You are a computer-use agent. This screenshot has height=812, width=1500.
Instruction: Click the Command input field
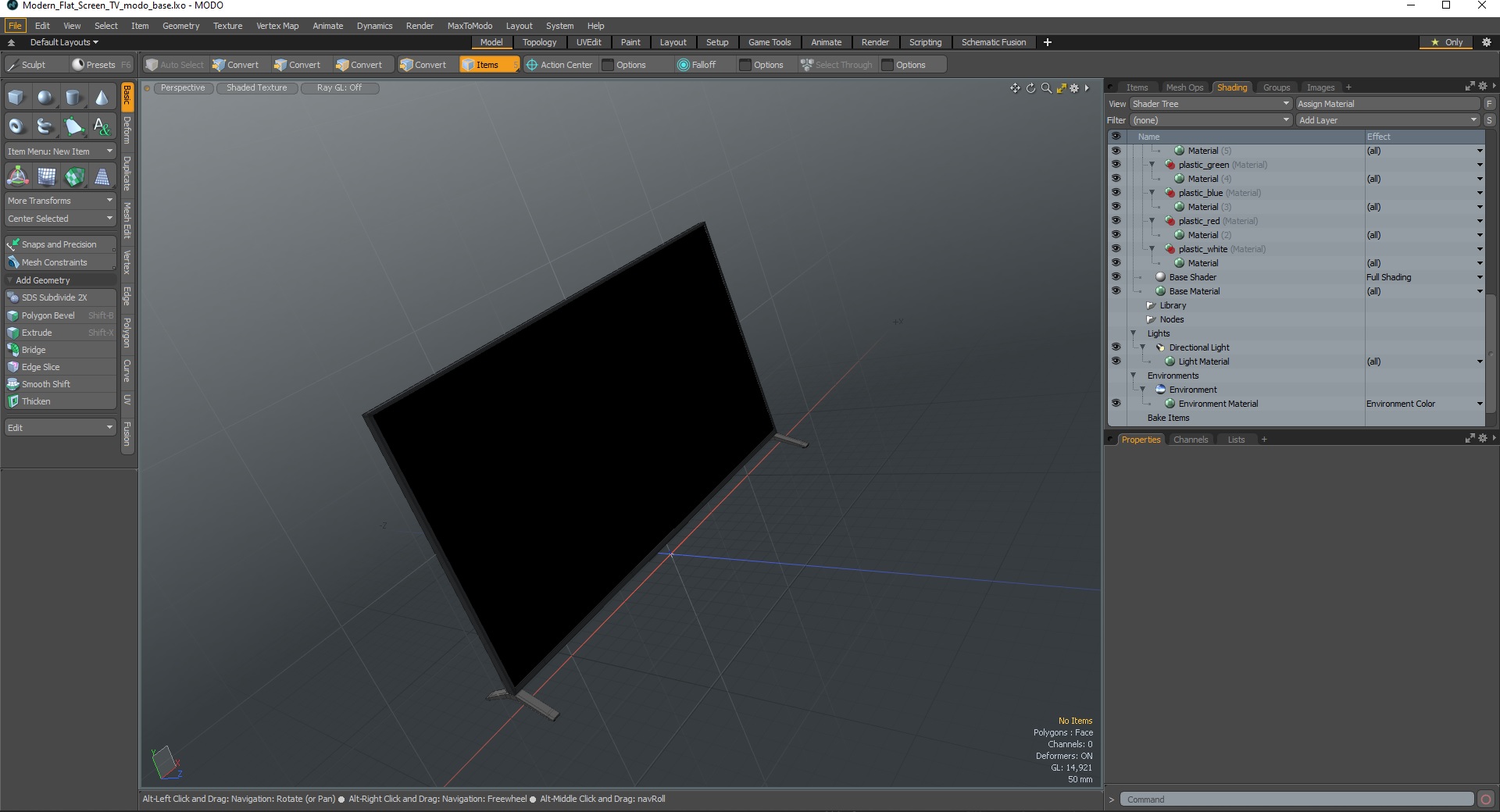[1297, 799]
